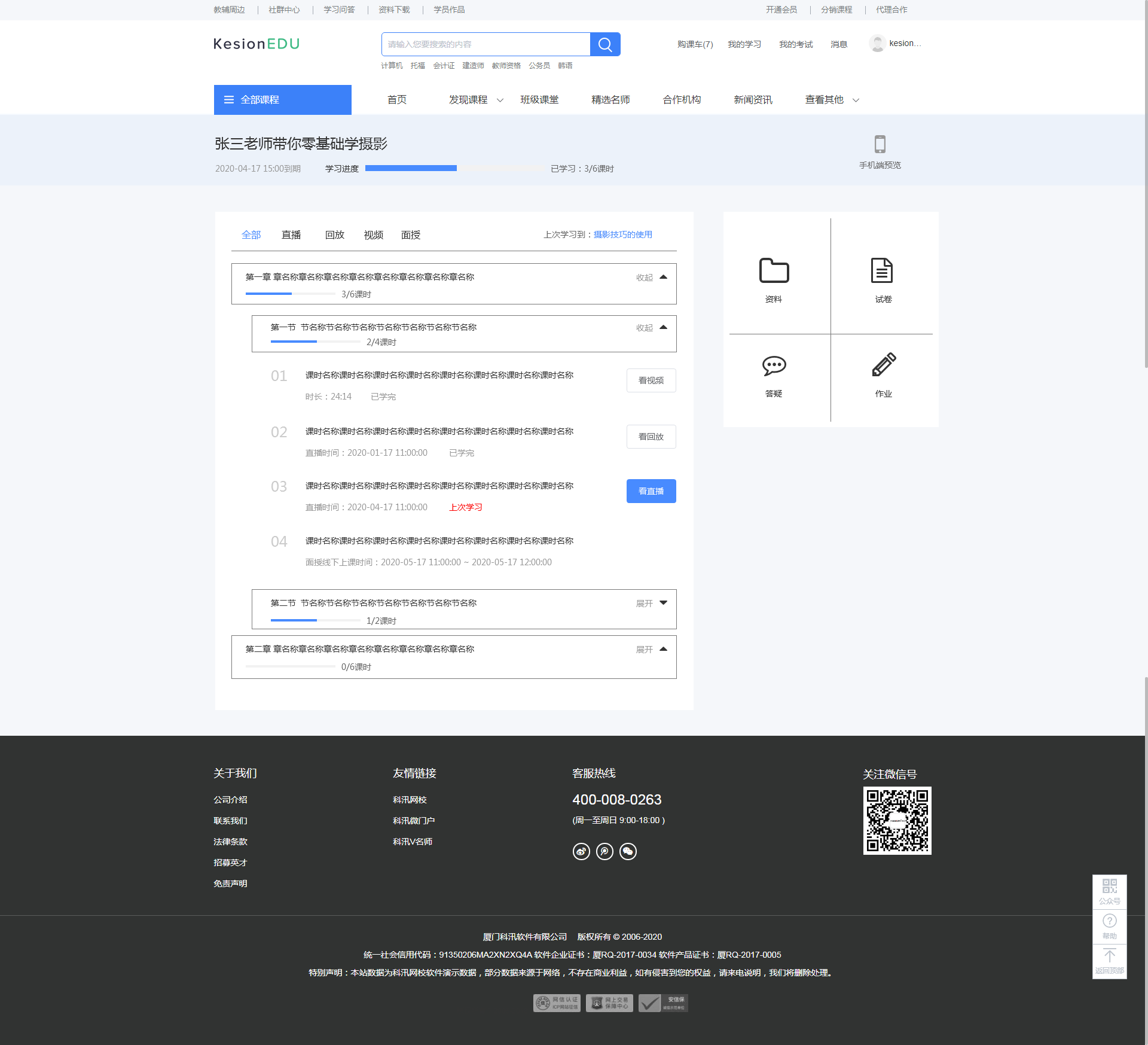Click 返回顶部 arrow icon
This screenshot has height=1045, width=1148.
point(1109,956)
